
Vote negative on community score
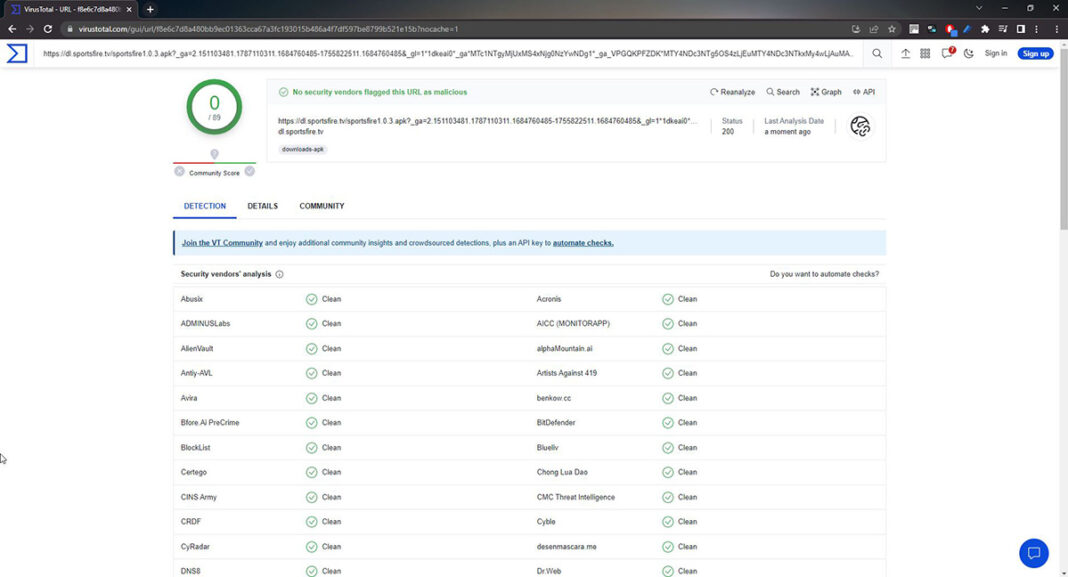pos(179,171)
